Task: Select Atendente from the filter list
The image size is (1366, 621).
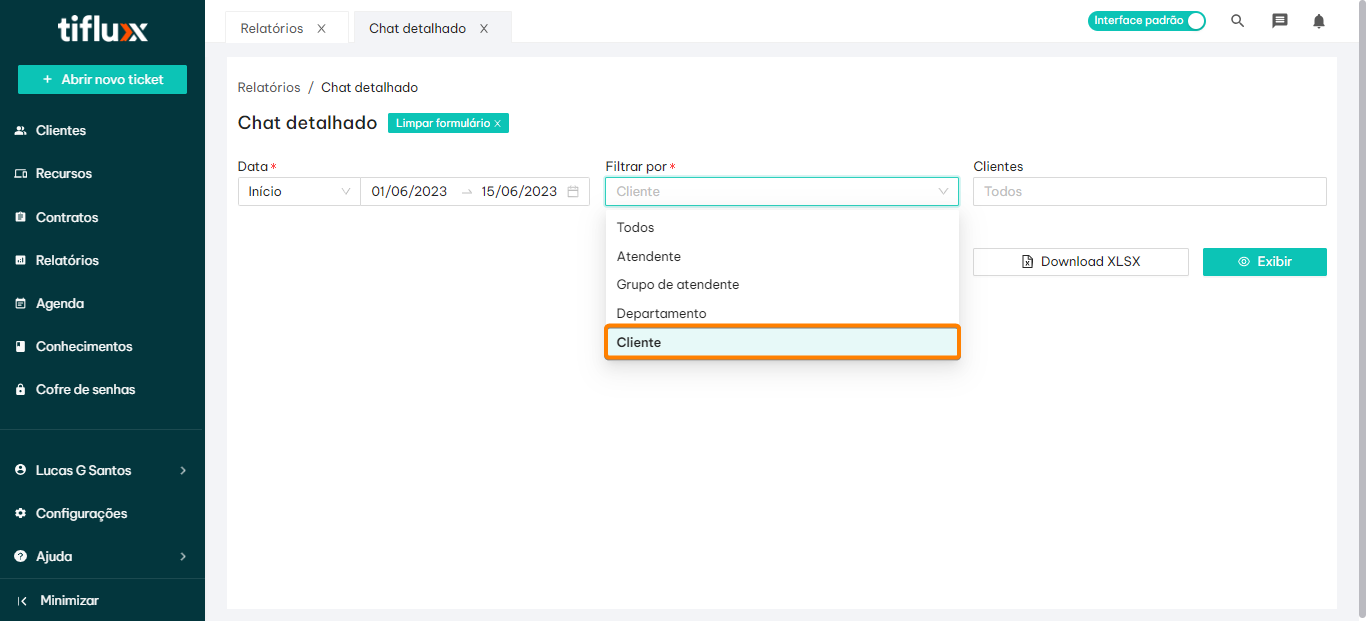Action: (649, 257)
